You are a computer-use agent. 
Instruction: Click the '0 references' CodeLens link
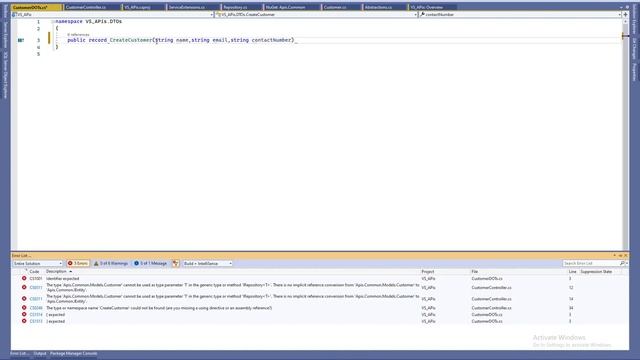coord(78,35)
